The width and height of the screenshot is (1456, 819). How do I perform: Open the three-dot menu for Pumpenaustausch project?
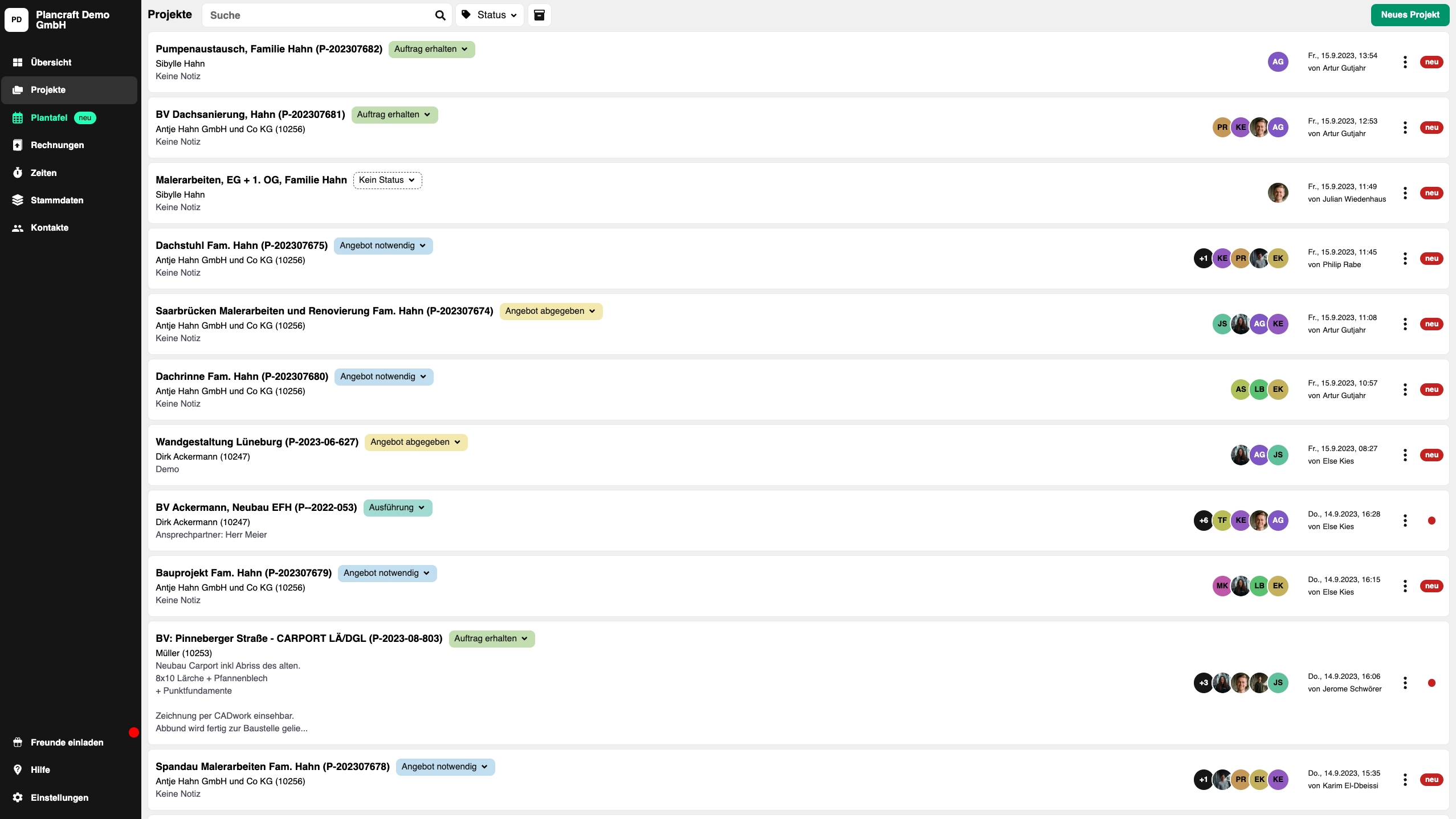pyautogui.click(x=1405, y=62)
